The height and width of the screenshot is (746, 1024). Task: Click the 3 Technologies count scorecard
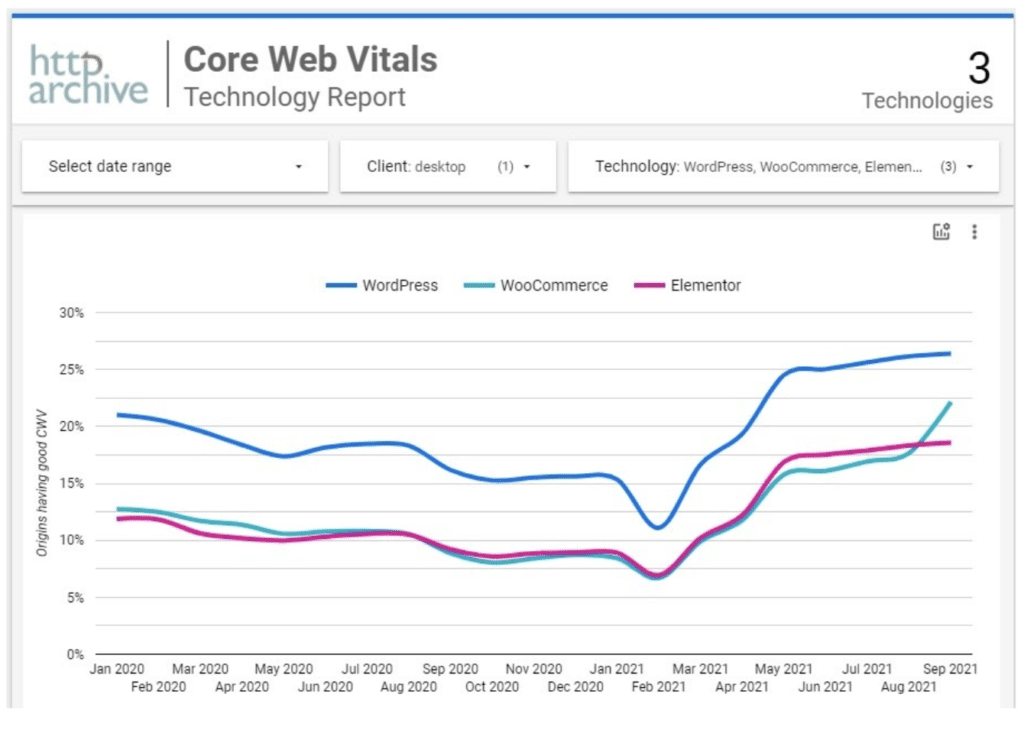pos(927,82)
